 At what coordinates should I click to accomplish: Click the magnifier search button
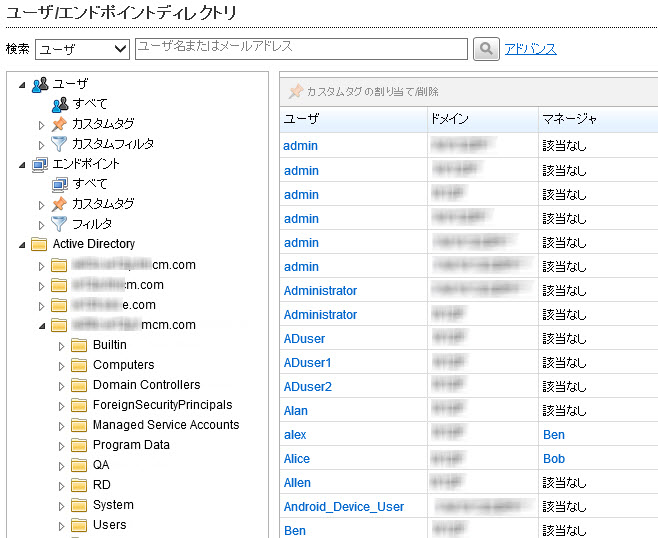pyautogui.click(x=486, y=49)
